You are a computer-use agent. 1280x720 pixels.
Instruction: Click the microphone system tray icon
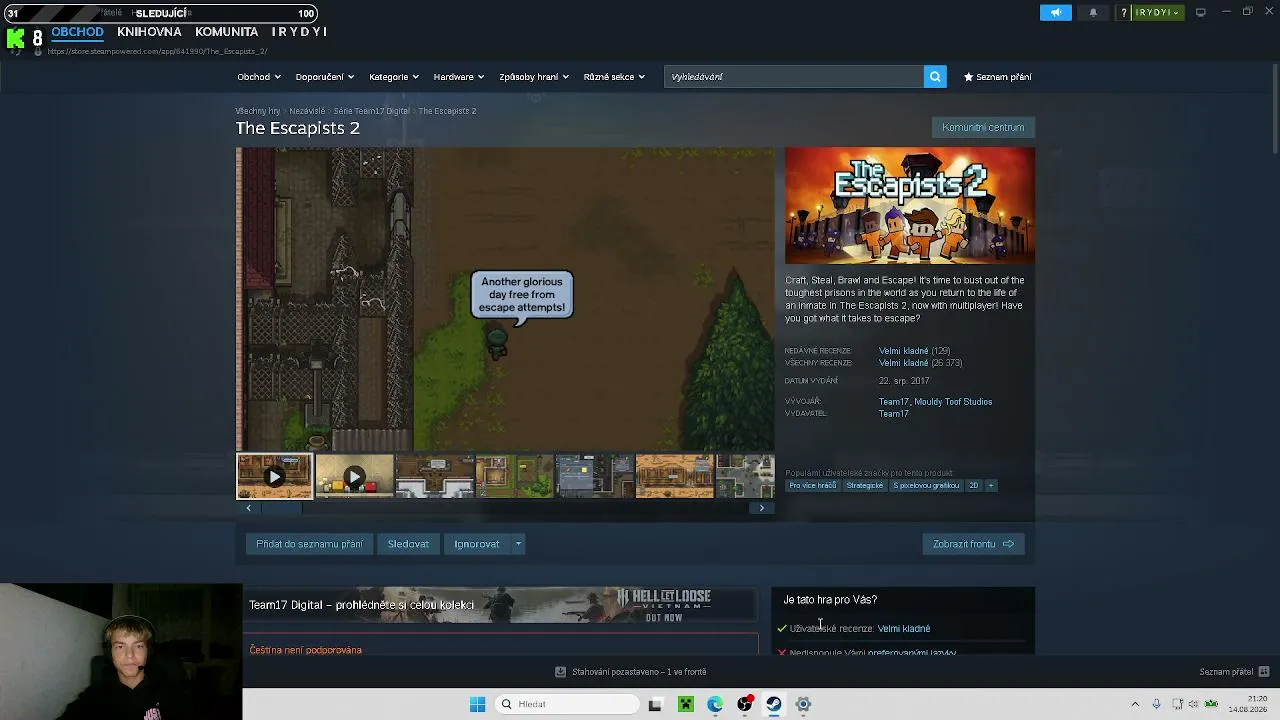click(1156, 704)
